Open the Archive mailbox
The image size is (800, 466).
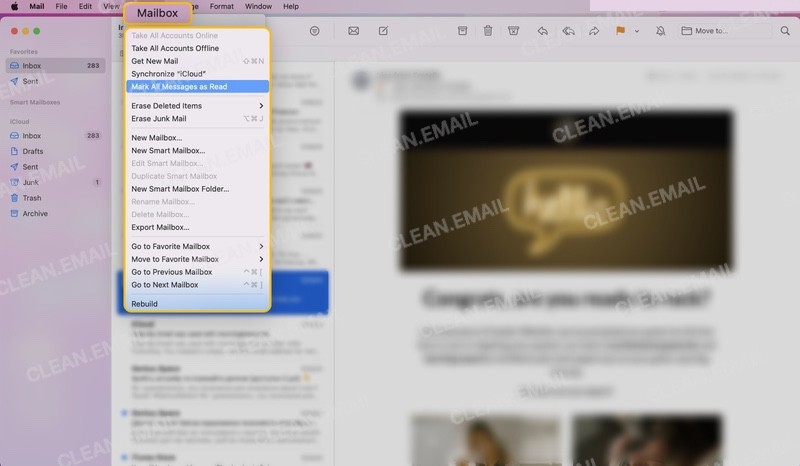click(x=55, y=213)
